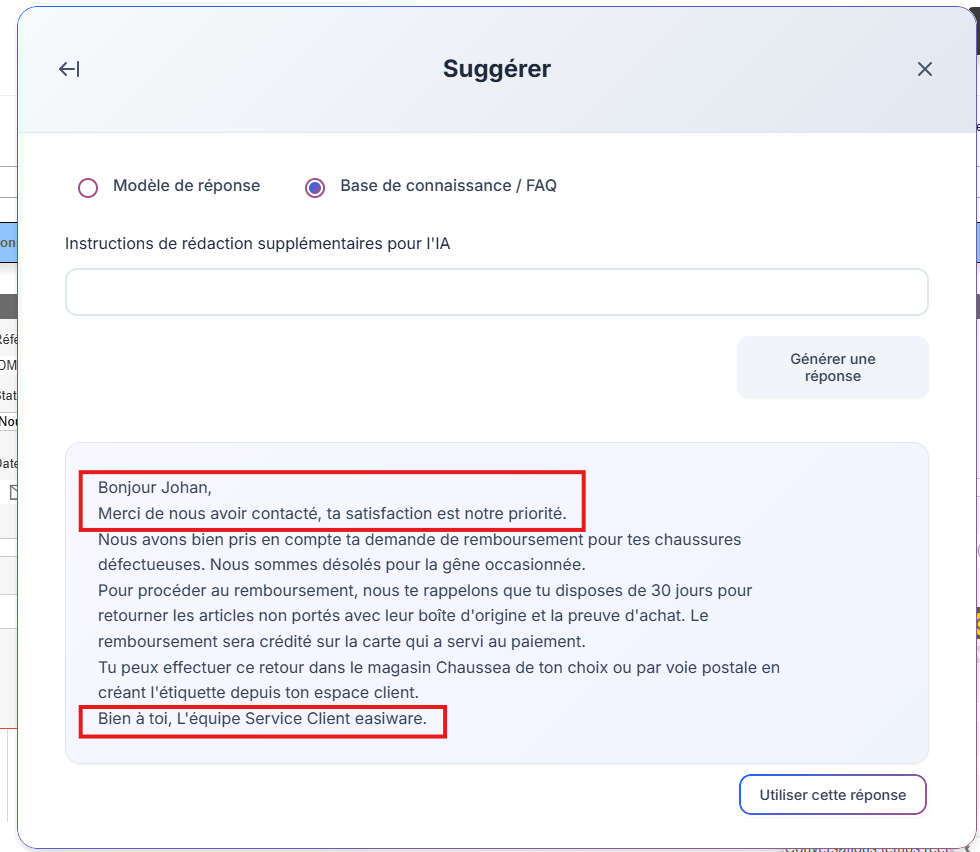
Task: Click the back arrow icon in the header
Action: tap(69, 69)
